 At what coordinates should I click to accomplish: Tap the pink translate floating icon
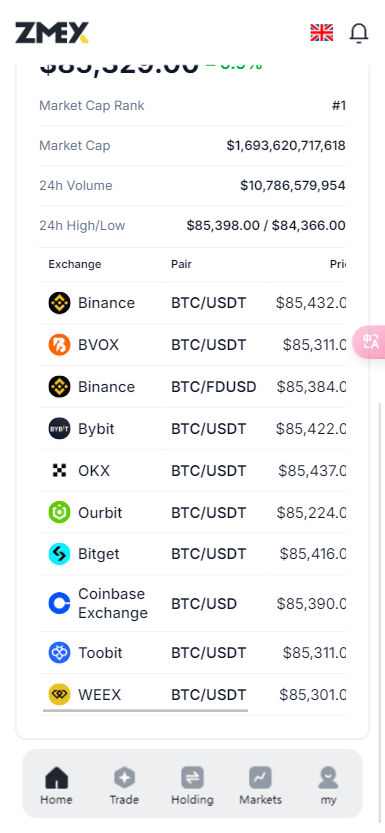369,341
